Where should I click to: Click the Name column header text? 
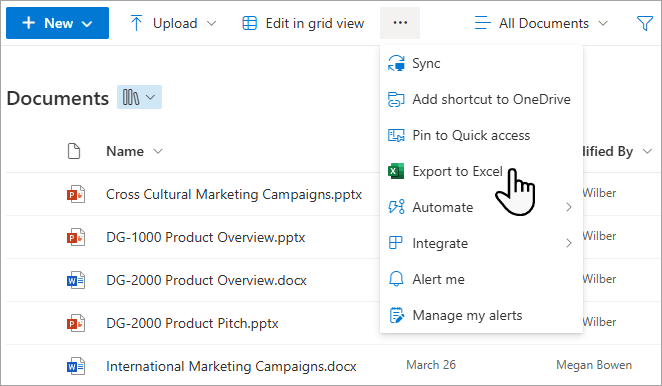click(x=125, y=151)
